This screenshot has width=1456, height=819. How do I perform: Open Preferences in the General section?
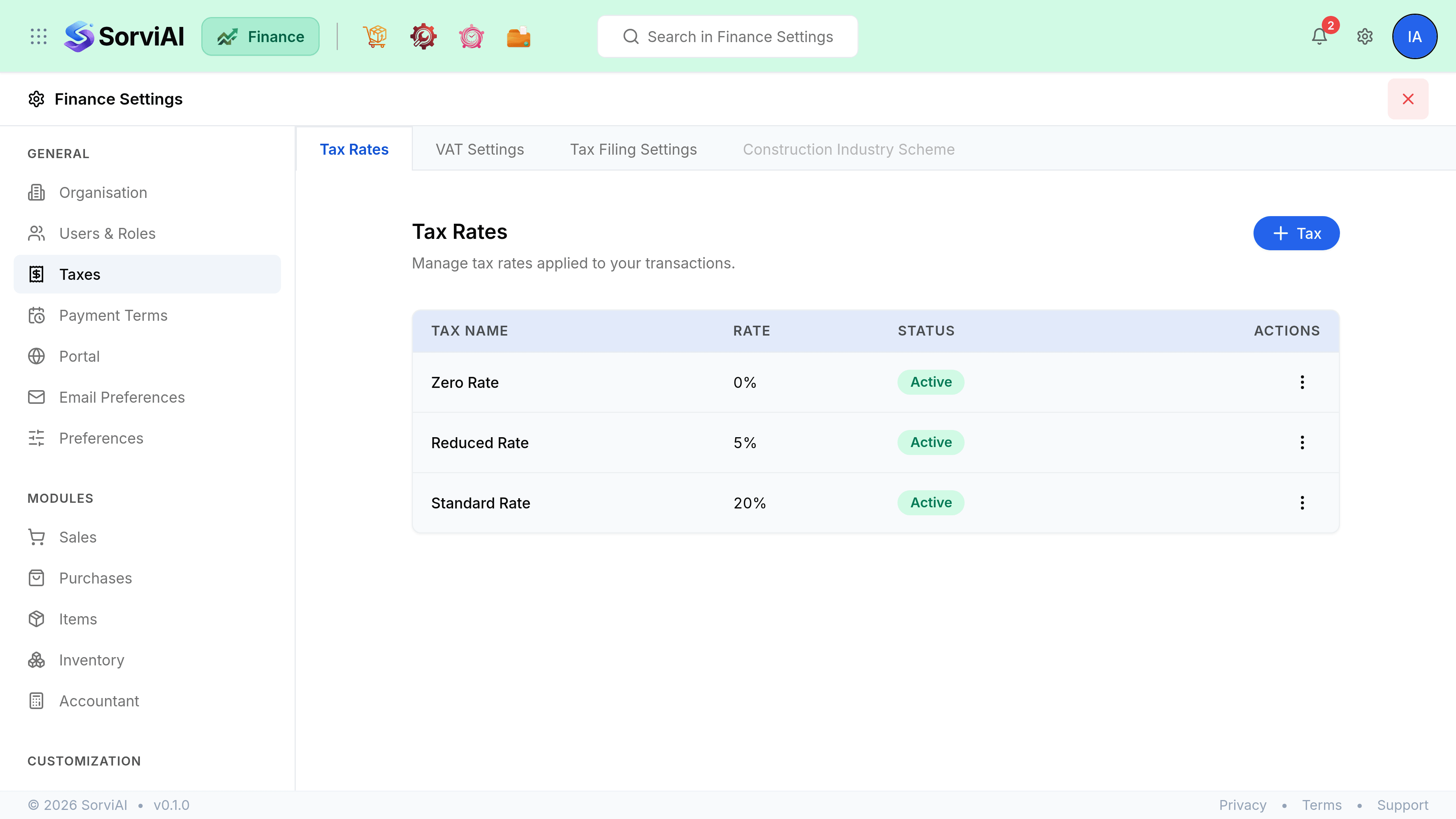click(147, 438)
